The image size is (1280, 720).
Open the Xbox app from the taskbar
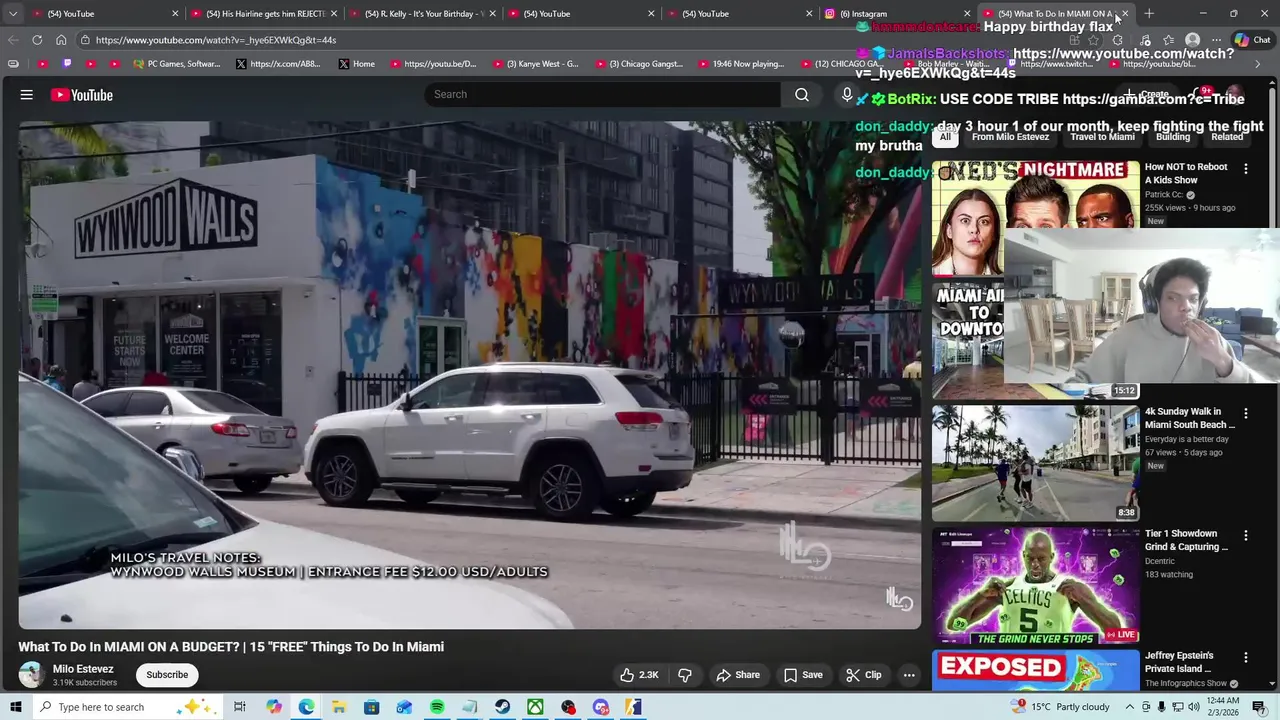535,707
